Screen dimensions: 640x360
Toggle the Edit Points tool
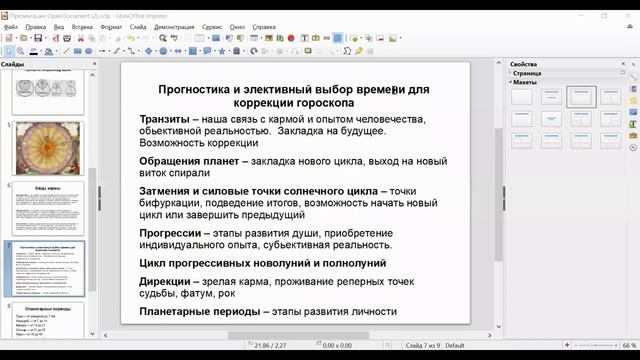pyautogui.click(x=347, y=51)
